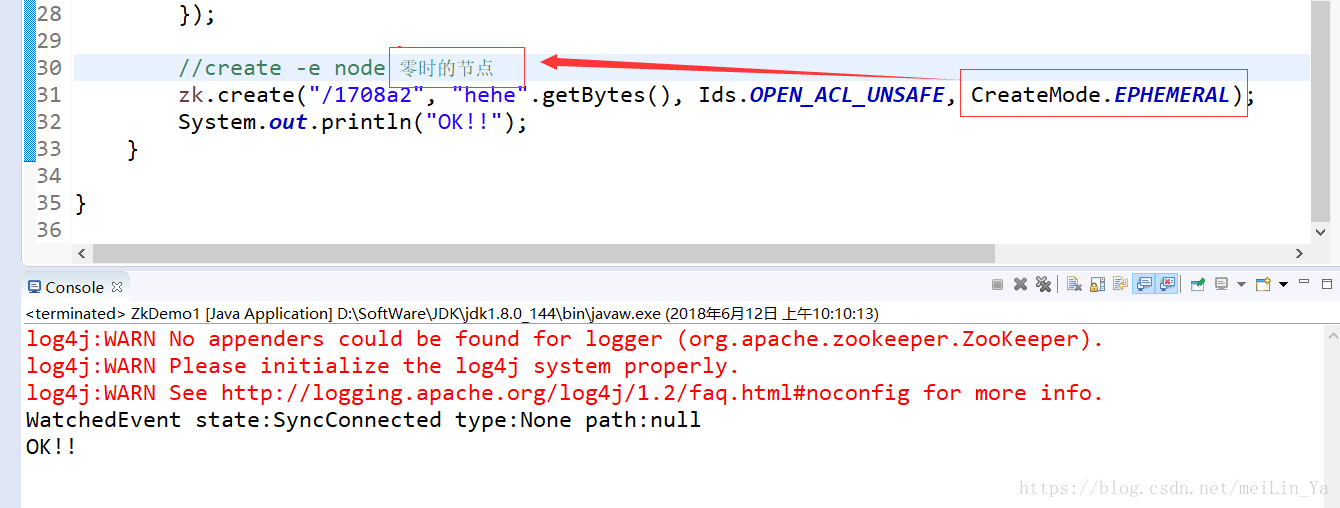Clear the Console output
The height and width of the screenshot is (508, 1340).
(x=1074, y=284)
